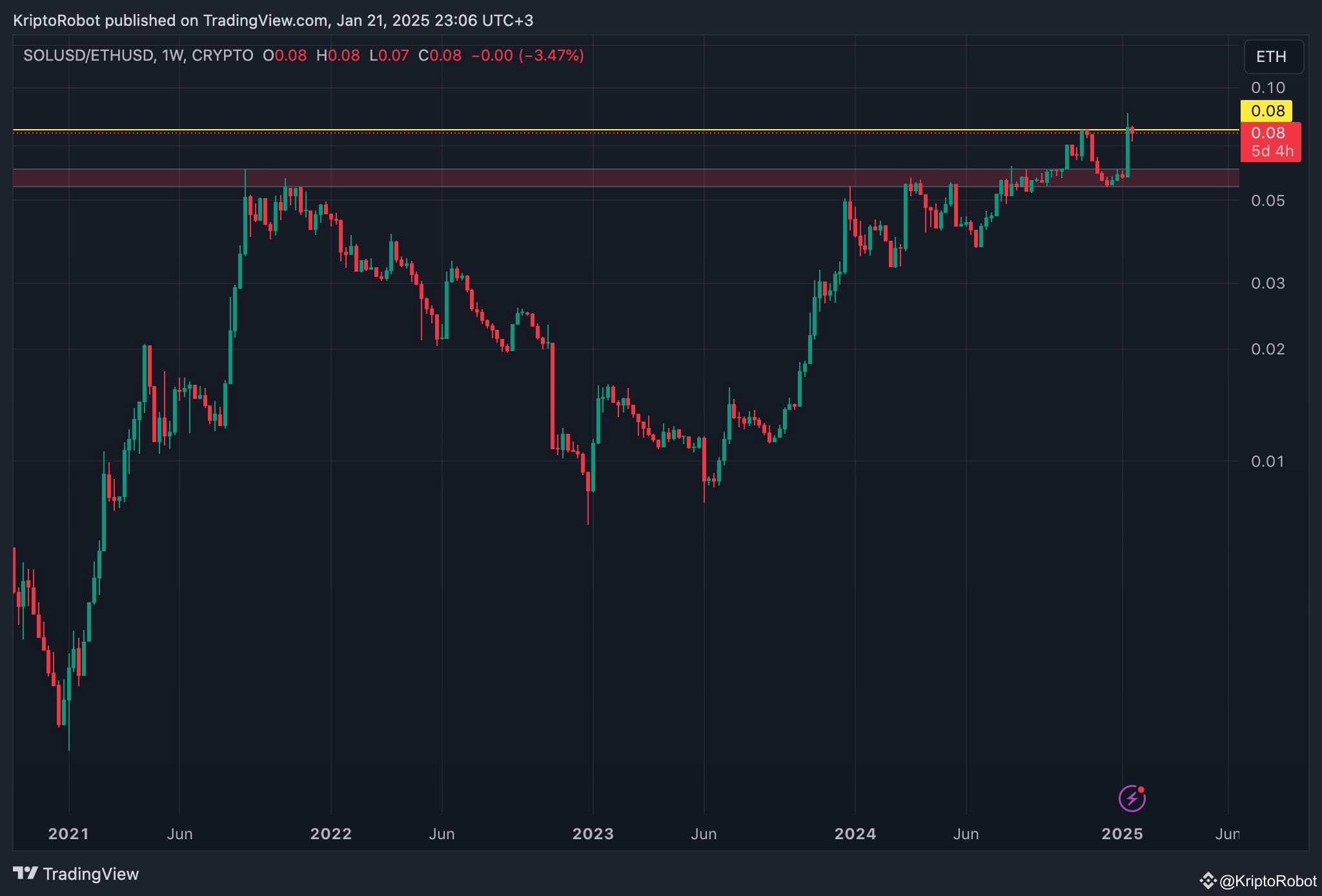Click the purple lightning bolt icon
The height and width of the screenshot is (896, 1322).
pos(1132,799)
